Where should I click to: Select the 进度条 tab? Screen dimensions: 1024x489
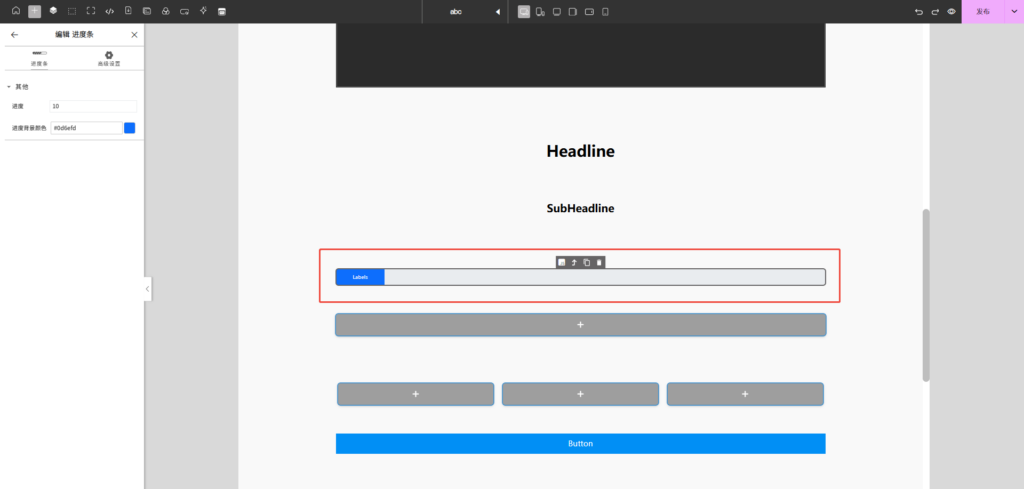pos(39,58)
